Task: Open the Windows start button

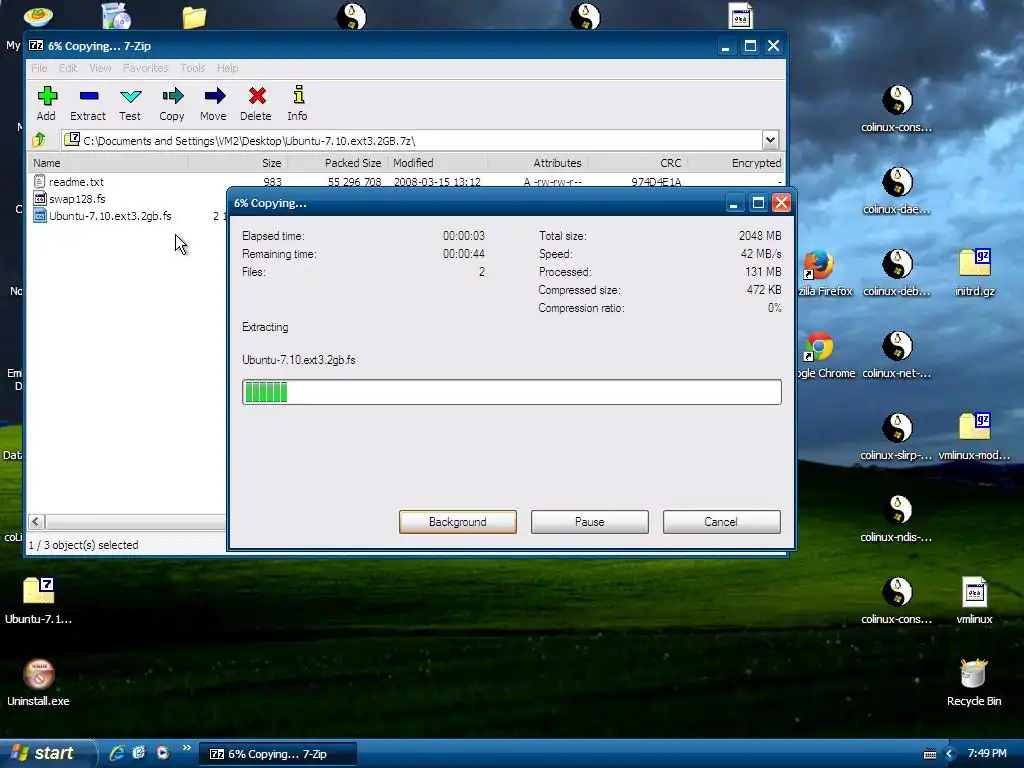Action: point(47,753)
